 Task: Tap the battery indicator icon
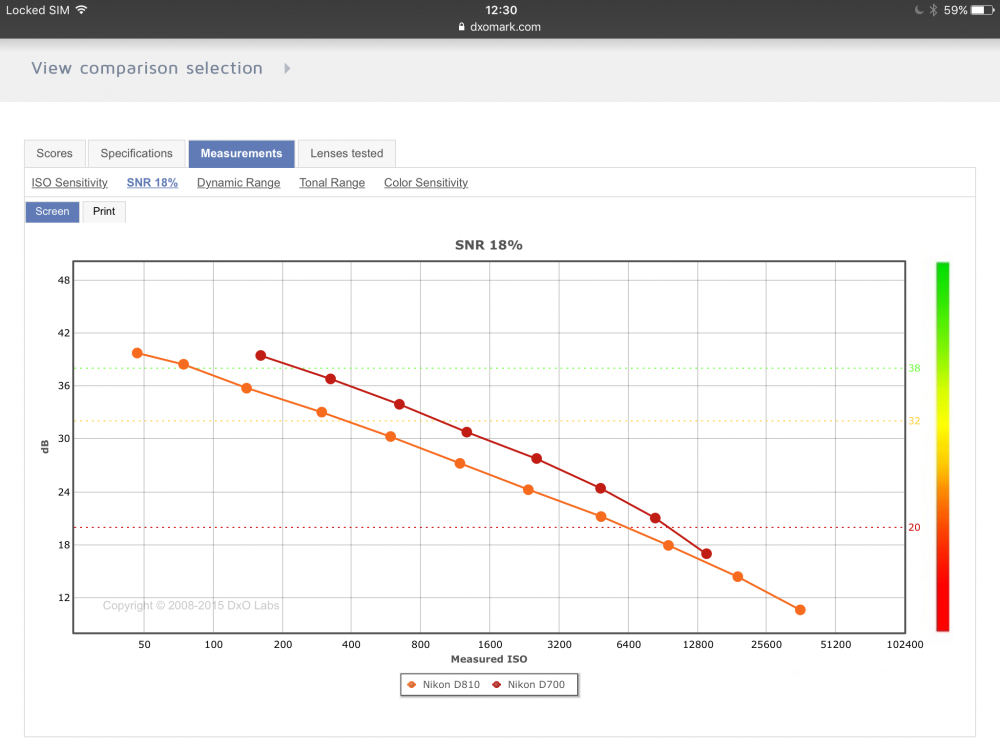pyautogui.click(x=983, y=10)
